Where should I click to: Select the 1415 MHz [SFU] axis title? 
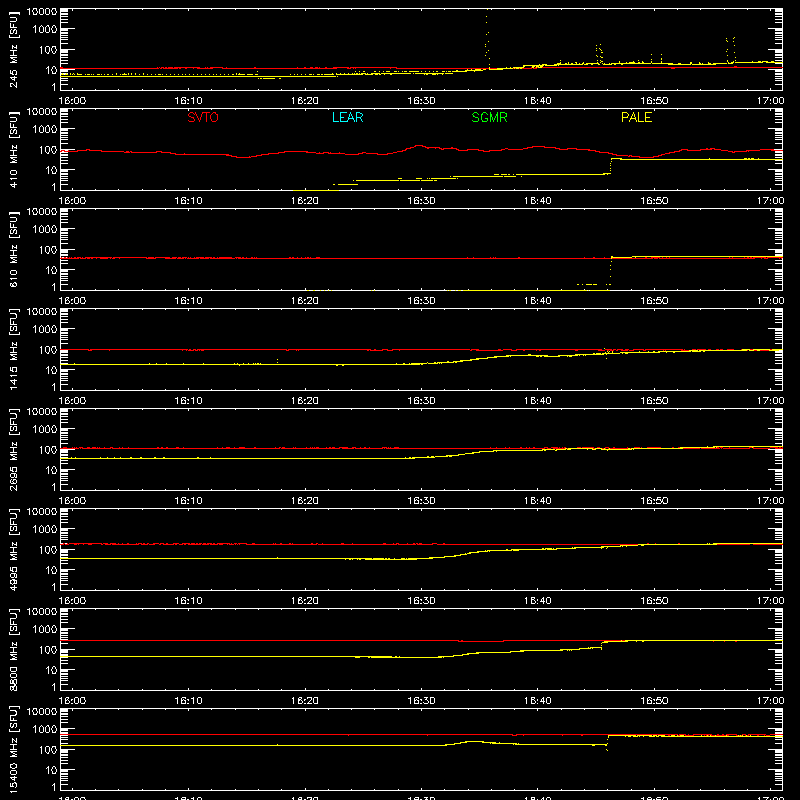tap(13, 349)
